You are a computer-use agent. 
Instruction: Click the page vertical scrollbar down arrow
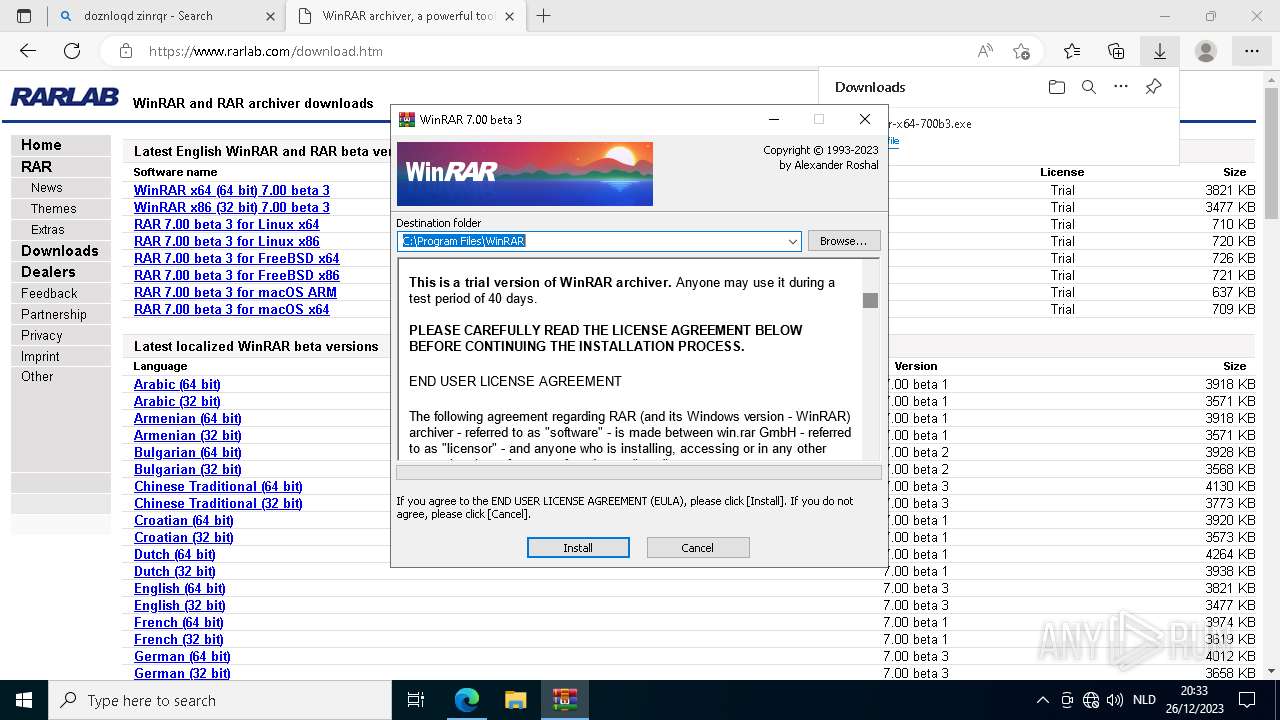pyautogui.click(x=1272, y=671)
